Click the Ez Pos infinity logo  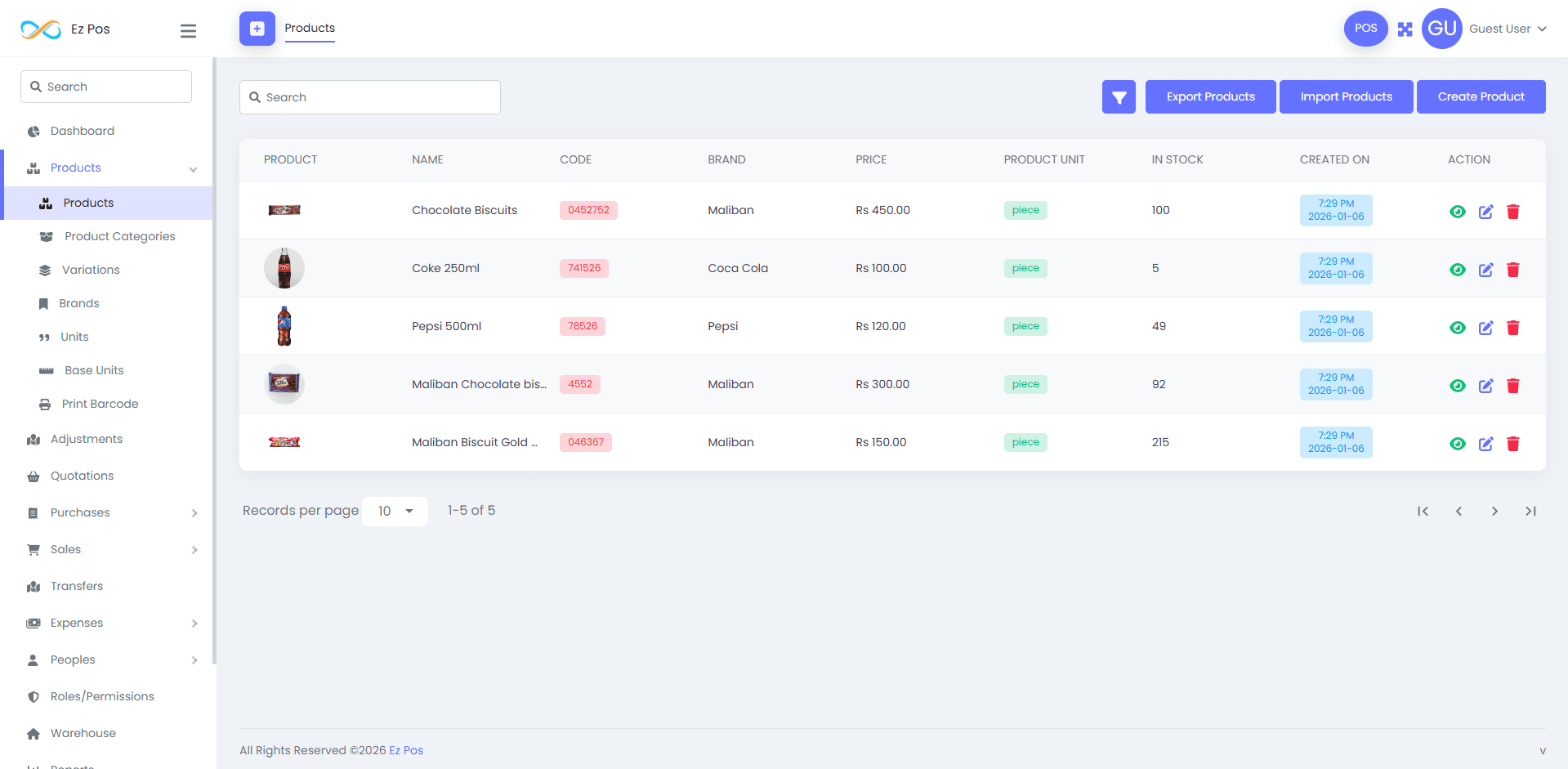pyautogui.click(x=41, y=29)
